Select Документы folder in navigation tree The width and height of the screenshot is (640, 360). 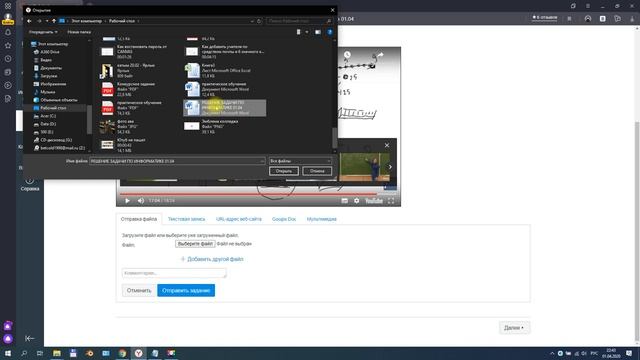(x=51, y=68)
